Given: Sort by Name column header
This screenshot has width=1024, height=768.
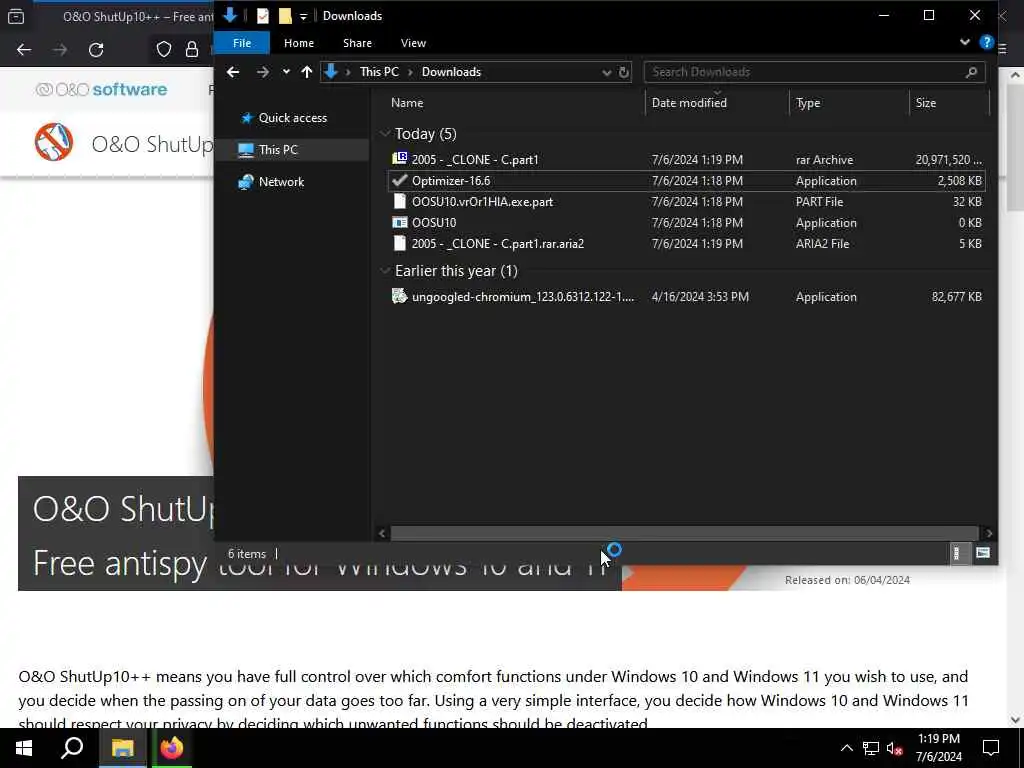Looking at the screenshot, I should coord(407,103).
